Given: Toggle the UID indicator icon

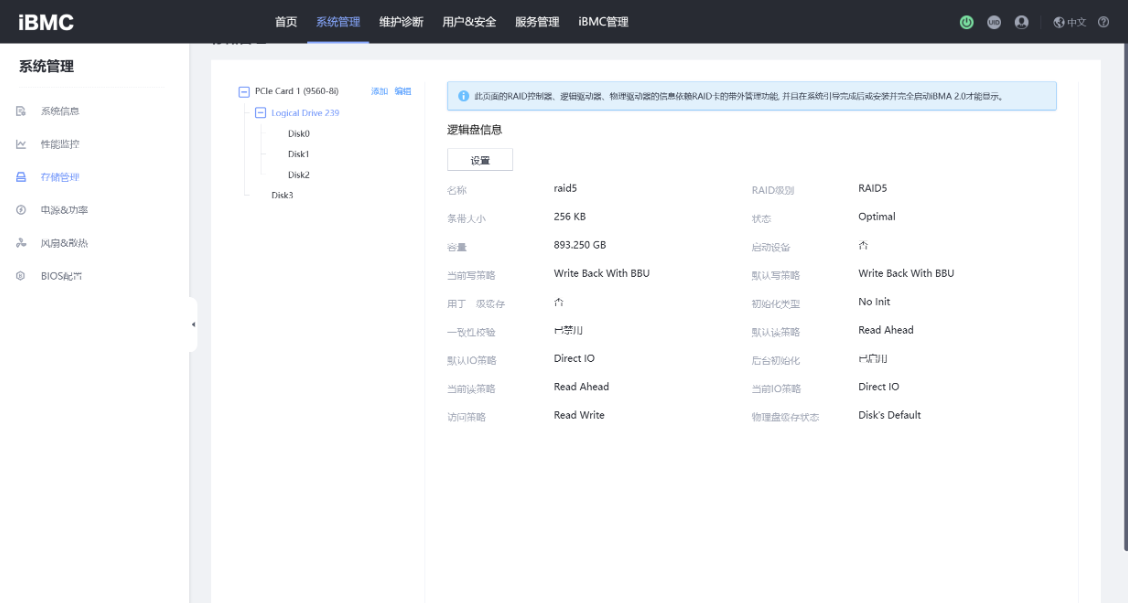Looking at the screenshot, I should coord(993,22).
